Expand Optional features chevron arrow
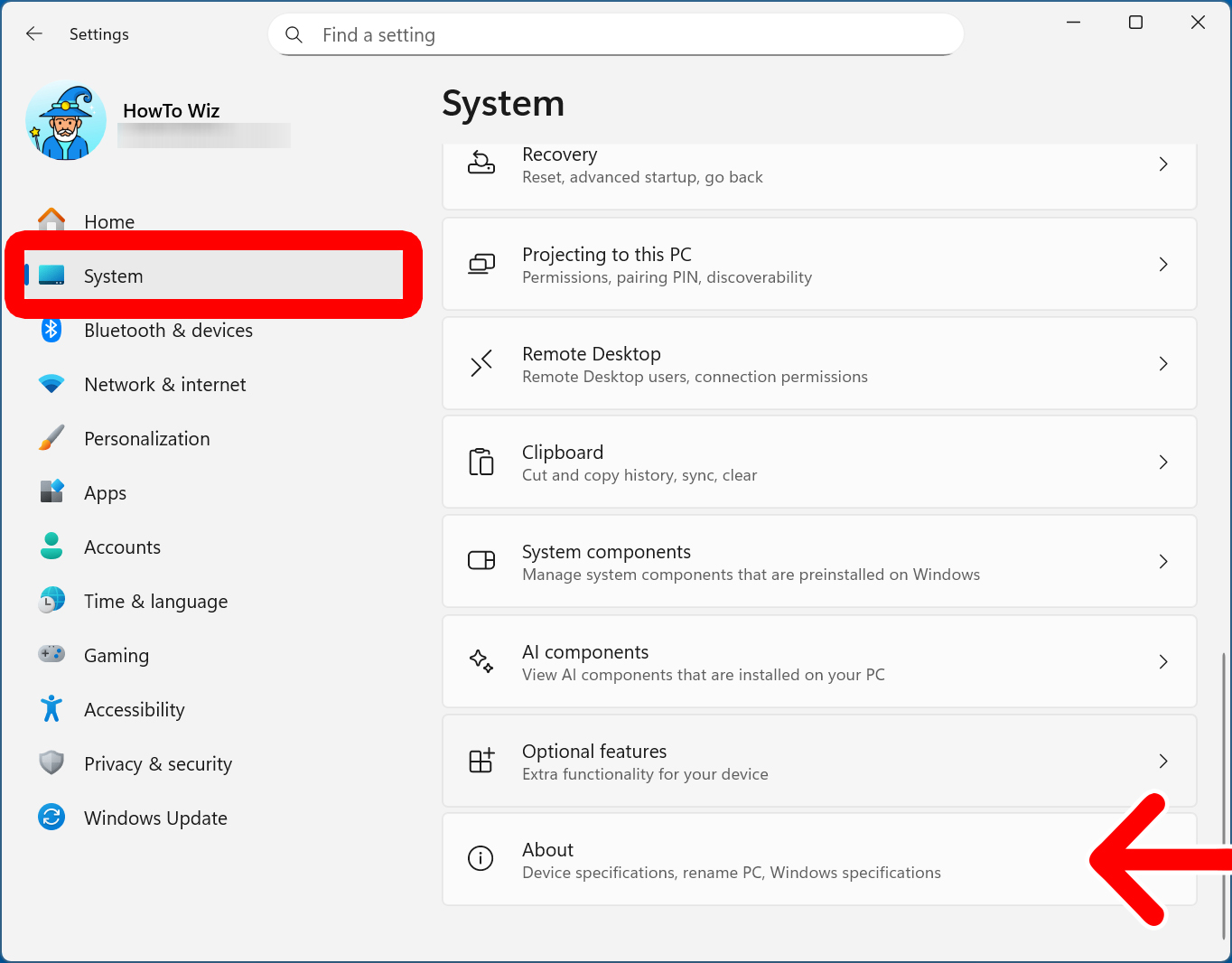The width and height of the screenshot is (1232, 963). click(1163, 762)
